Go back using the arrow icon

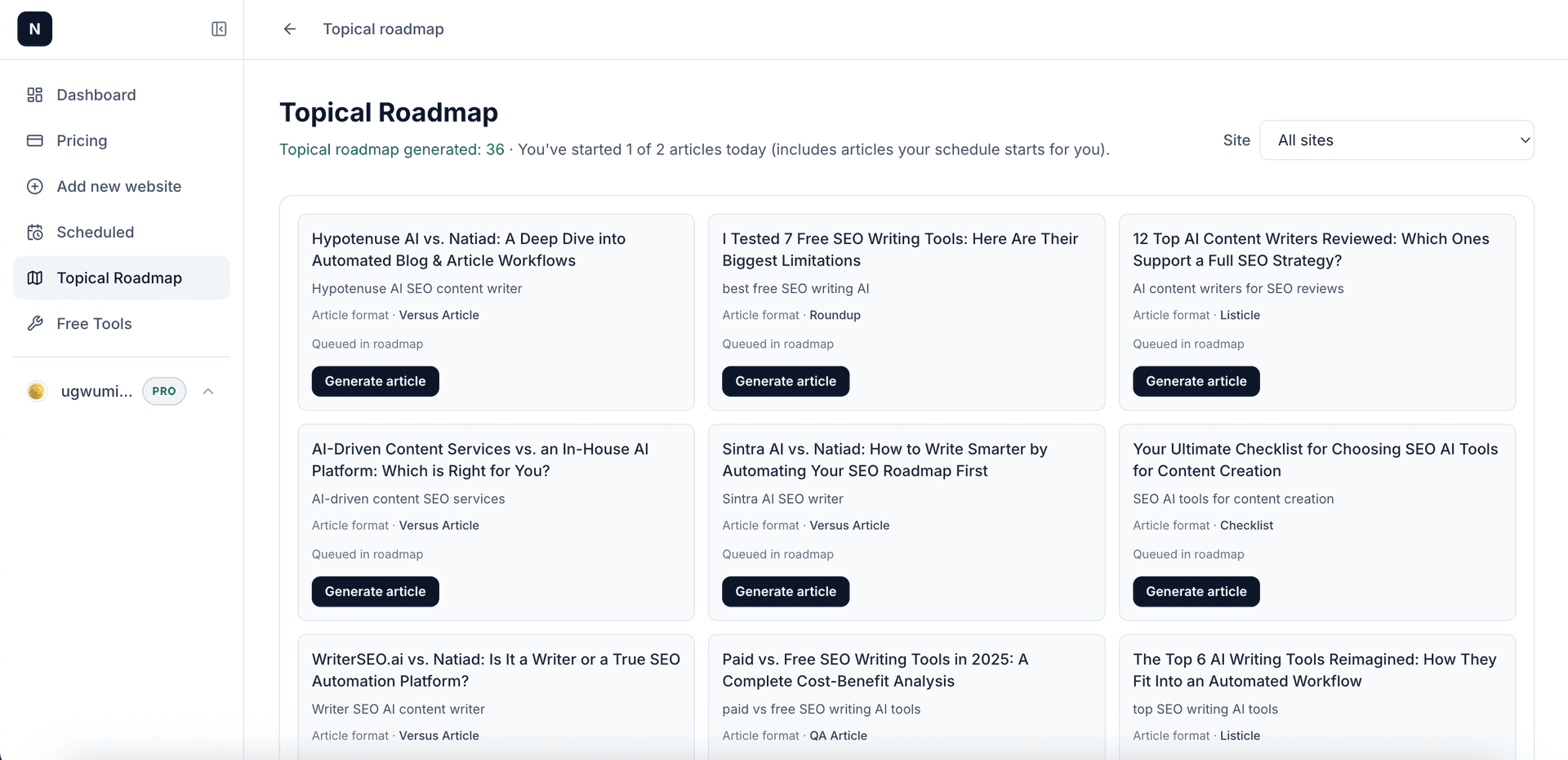[x=290, y=29]
